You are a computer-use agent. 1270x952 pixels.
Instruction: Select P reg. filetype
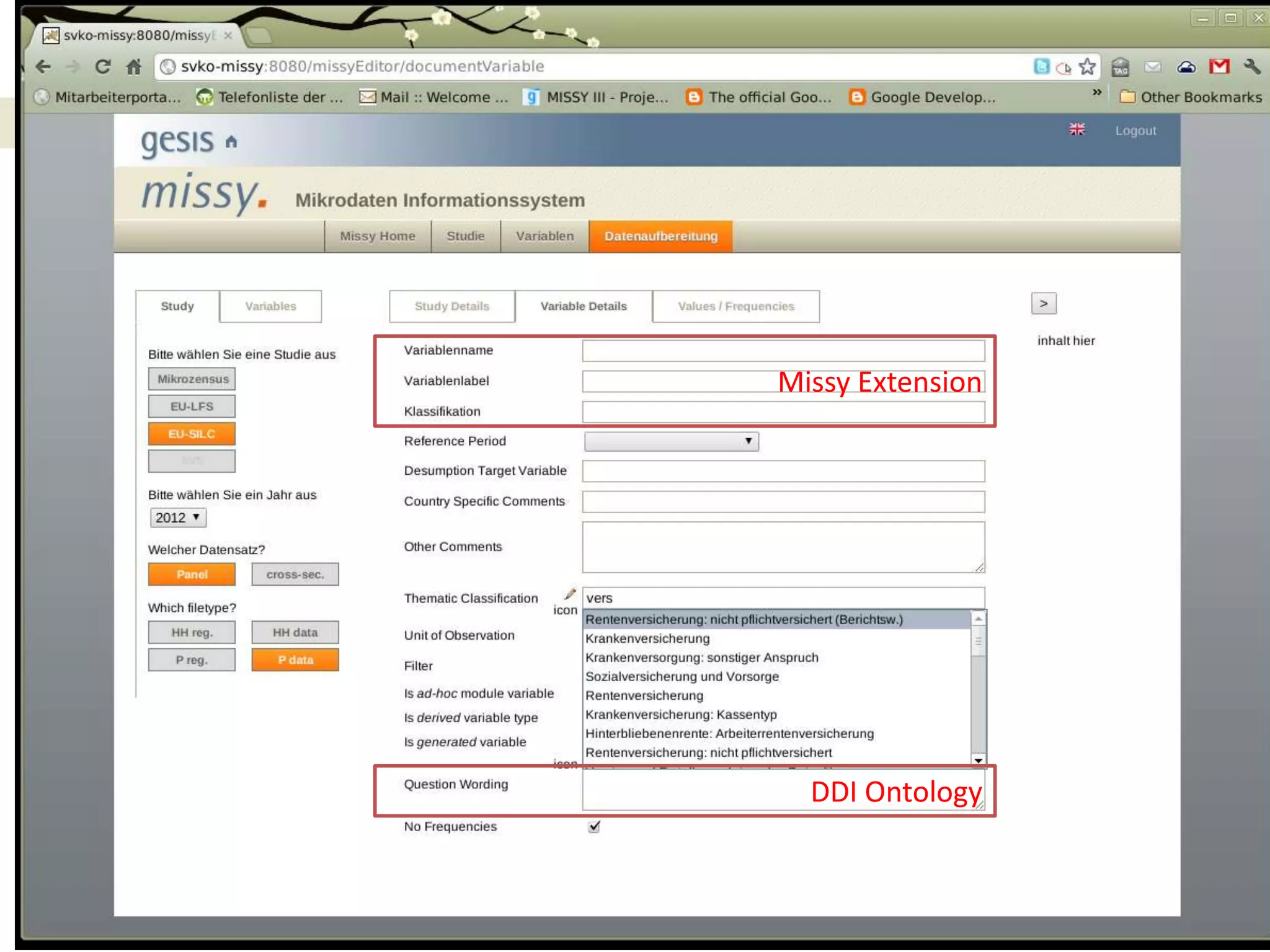(192, 660)
